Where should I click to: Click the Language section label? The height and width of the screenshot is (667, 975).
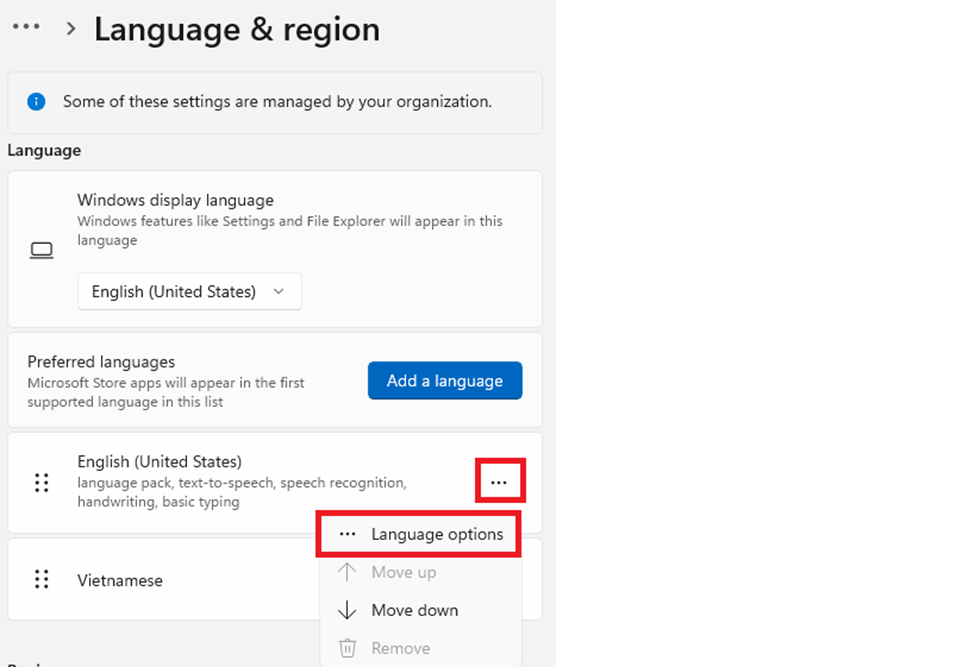click(x=44, y=150)
